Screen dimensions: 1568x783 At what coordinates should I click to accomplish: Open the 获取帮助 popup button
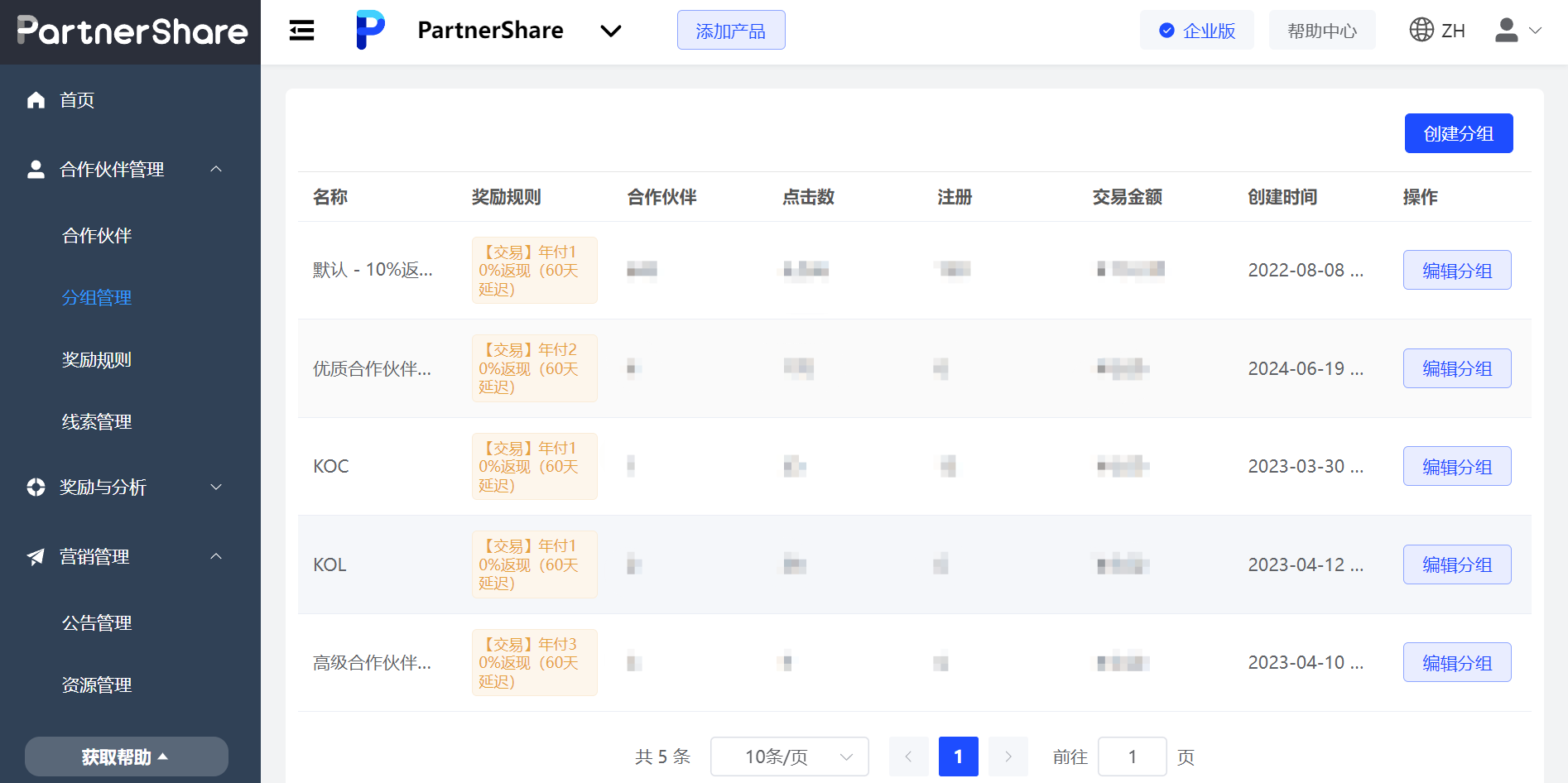(x=126, y=757)
